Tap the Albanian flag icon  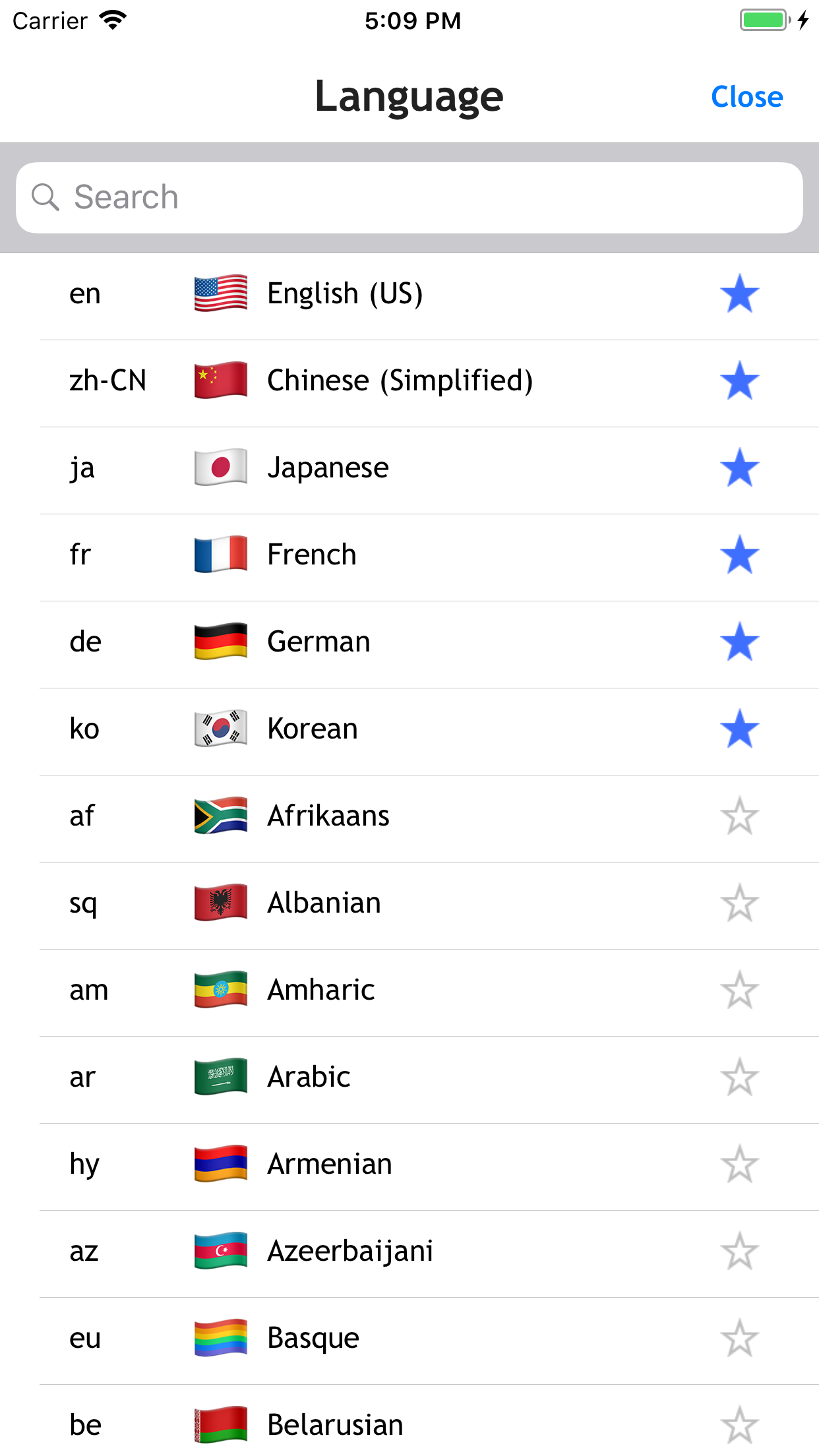(x=221, y=903)
